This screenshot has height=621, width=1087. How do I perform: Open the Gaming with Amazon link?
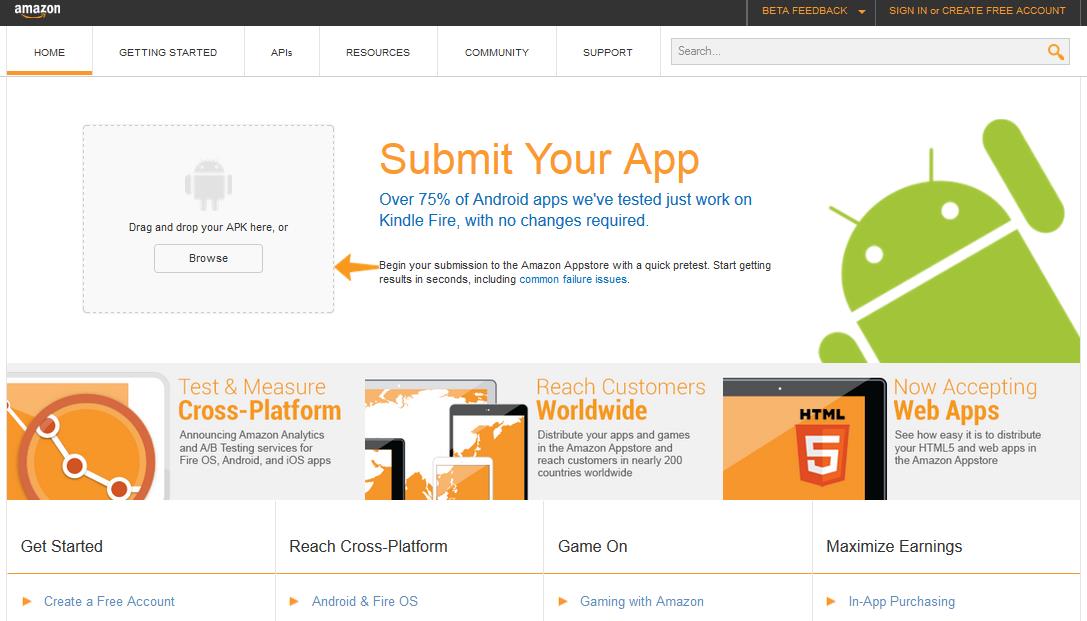641,602
